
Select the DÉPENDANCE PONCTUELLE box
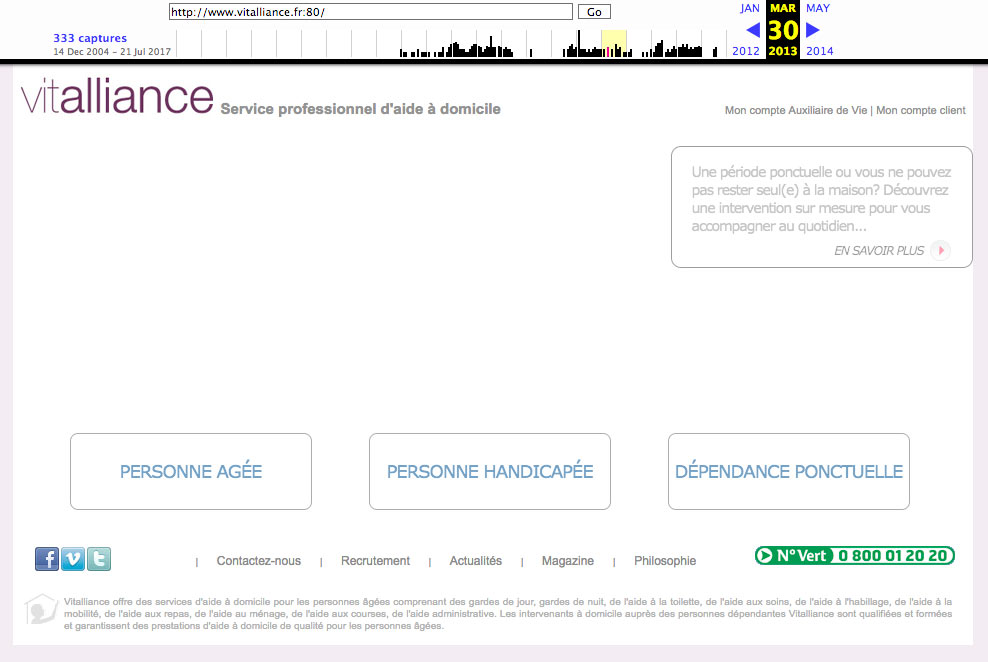point(789,471)
